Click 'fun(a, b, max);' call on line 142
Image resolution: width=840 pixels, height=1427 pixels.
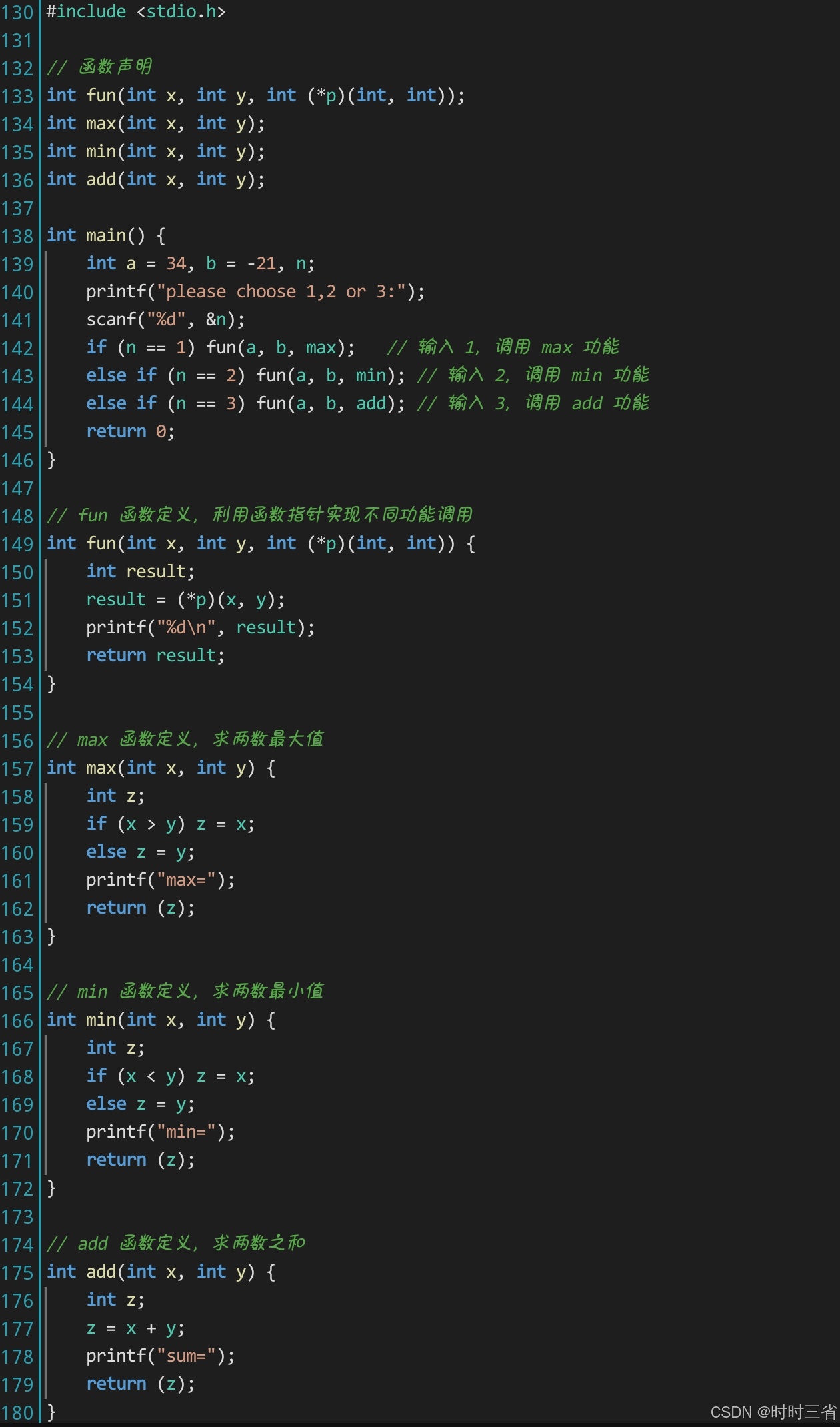[281, 348]
